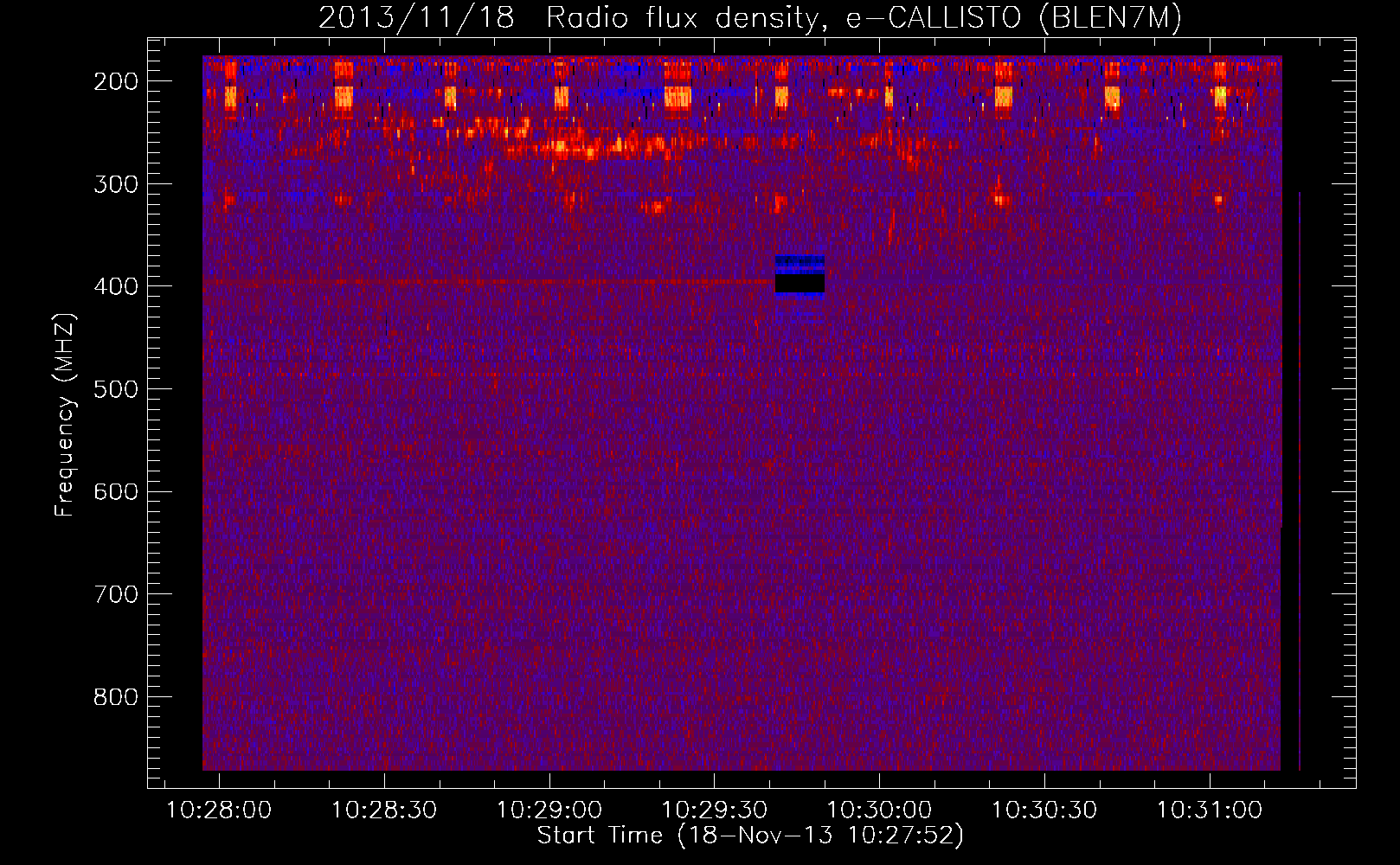The image size is (1400, 865).
Task: Click the "Frequency (MHZ)" axis label
Action: 64,415
